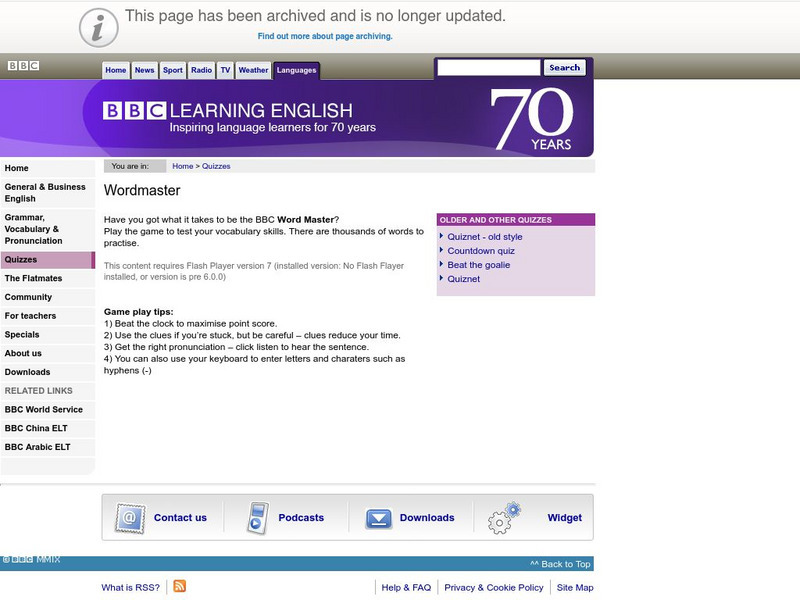Click the Contact us link
Screen dimensions: 800x600
180,517
